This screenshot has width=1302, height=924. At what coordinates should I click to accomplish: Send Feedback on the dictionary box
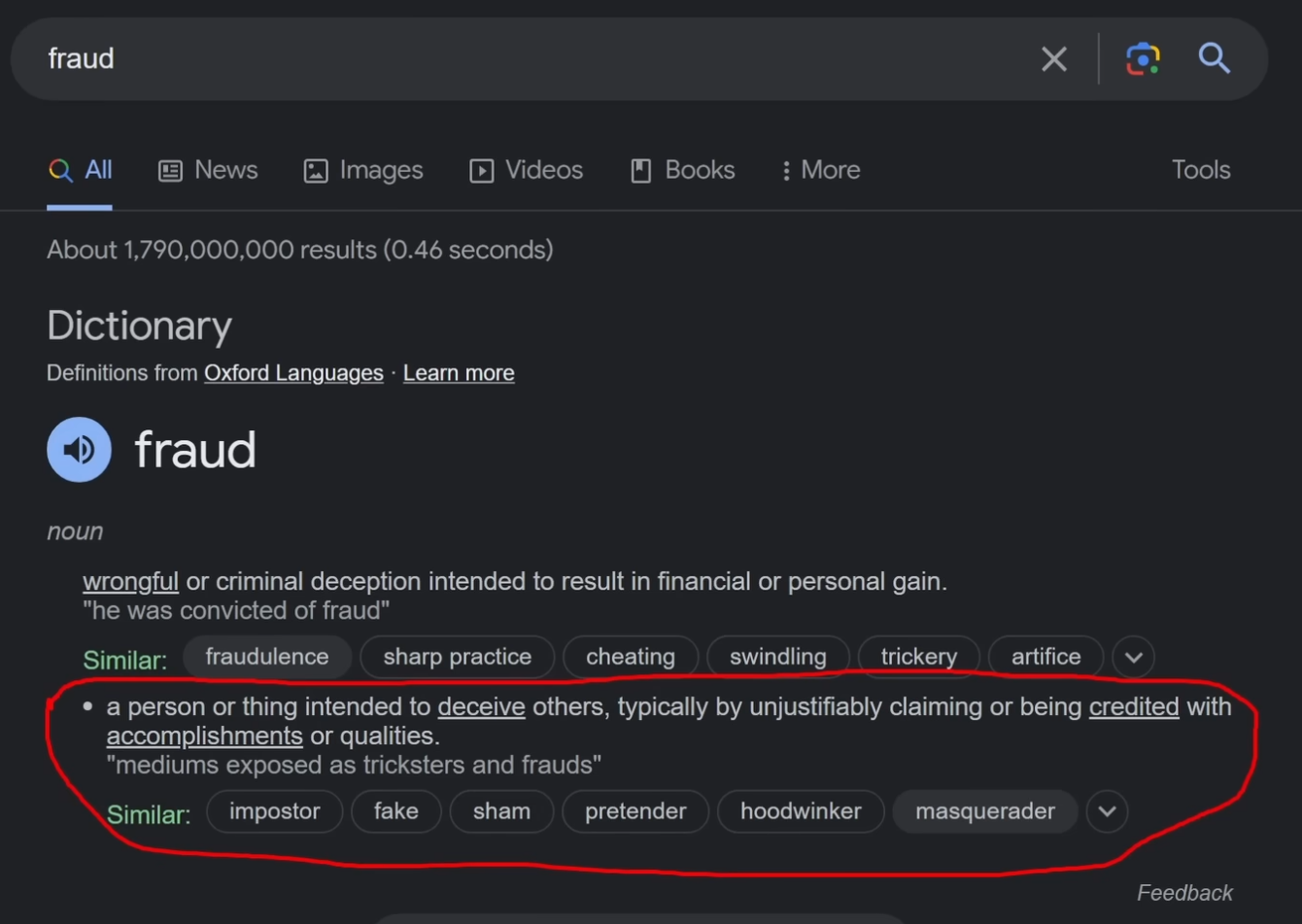pos(1184,893)
